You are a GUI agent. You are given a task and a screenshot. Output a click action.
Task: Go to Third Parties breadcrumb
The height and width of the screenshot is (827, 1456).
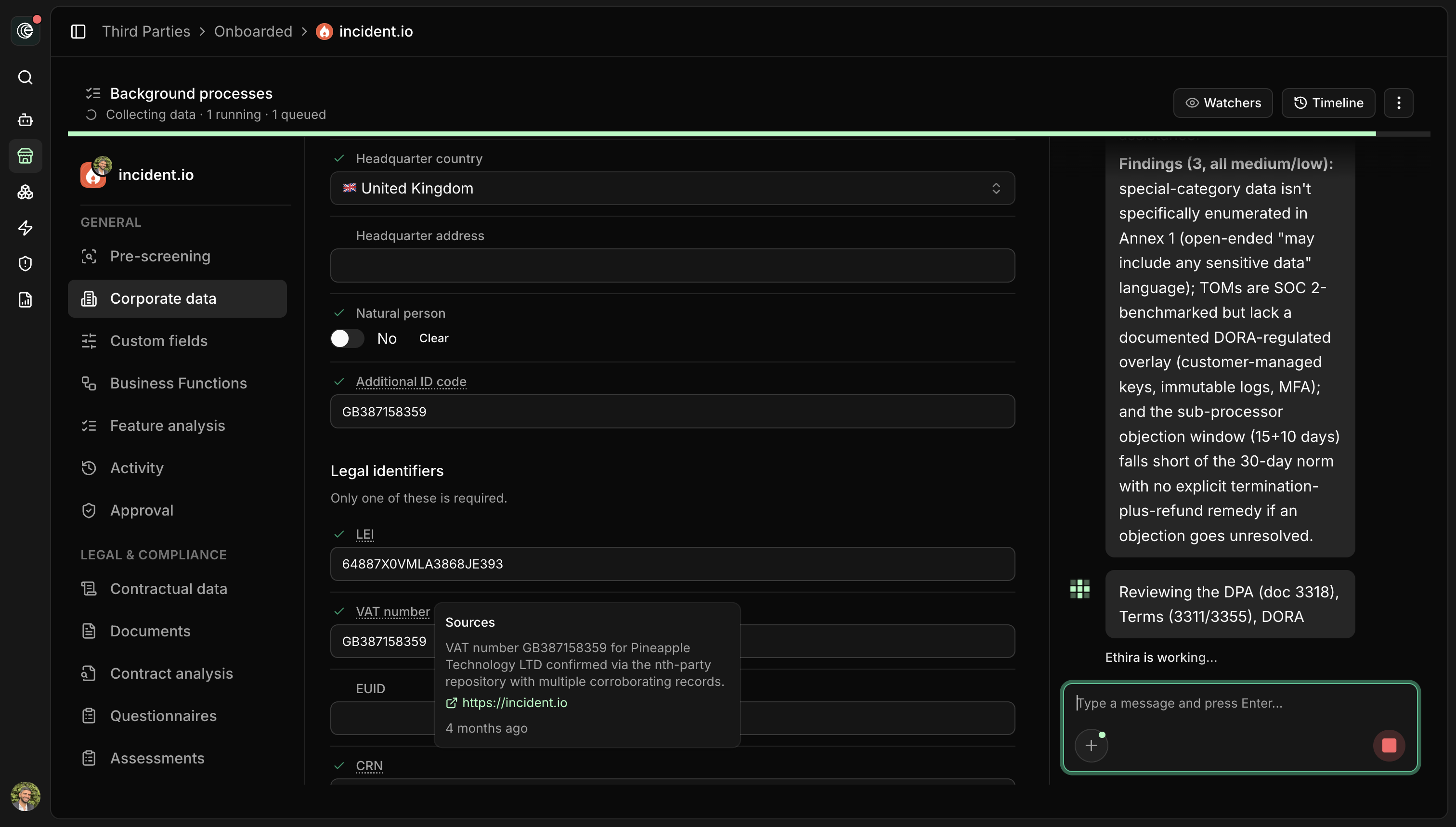coord(146,31)
